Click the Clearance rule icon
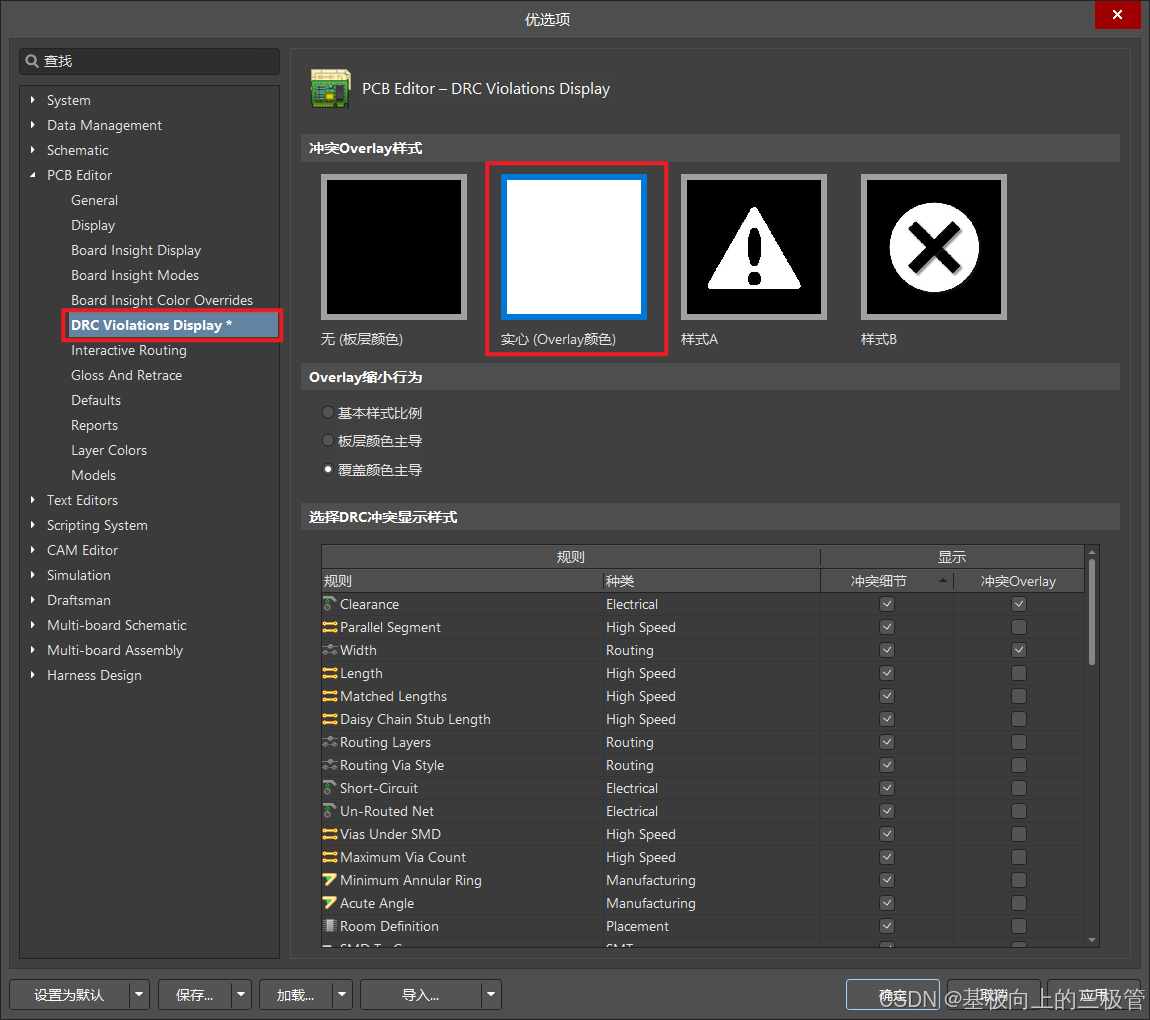 pos(330,604)
